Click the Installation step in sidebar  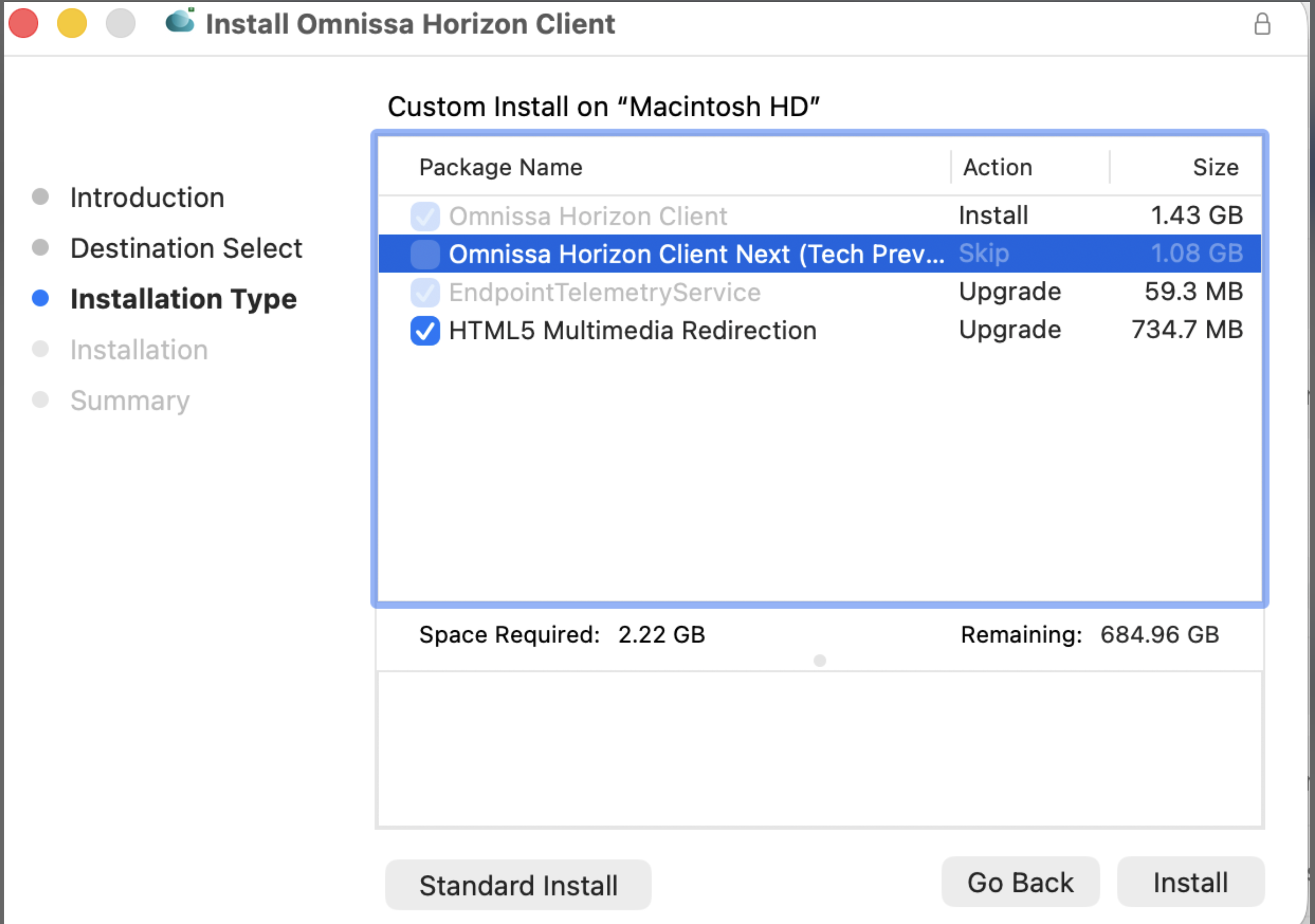click(139, 349)
